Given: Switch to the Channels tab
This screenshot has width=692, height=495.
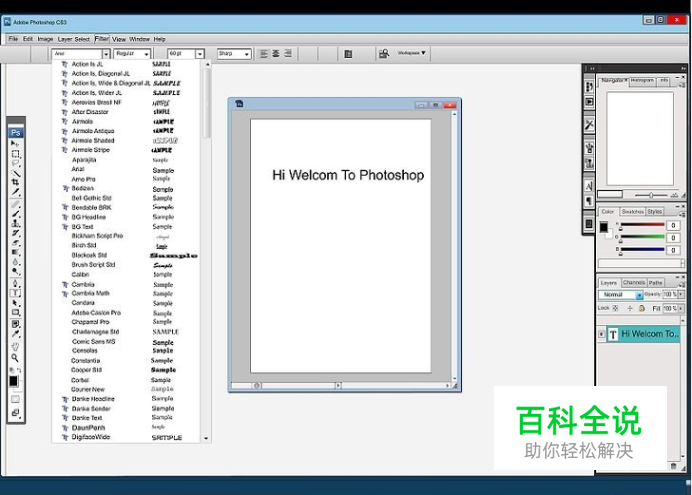Looking at the screenshot, I should [x=634, y=282].
